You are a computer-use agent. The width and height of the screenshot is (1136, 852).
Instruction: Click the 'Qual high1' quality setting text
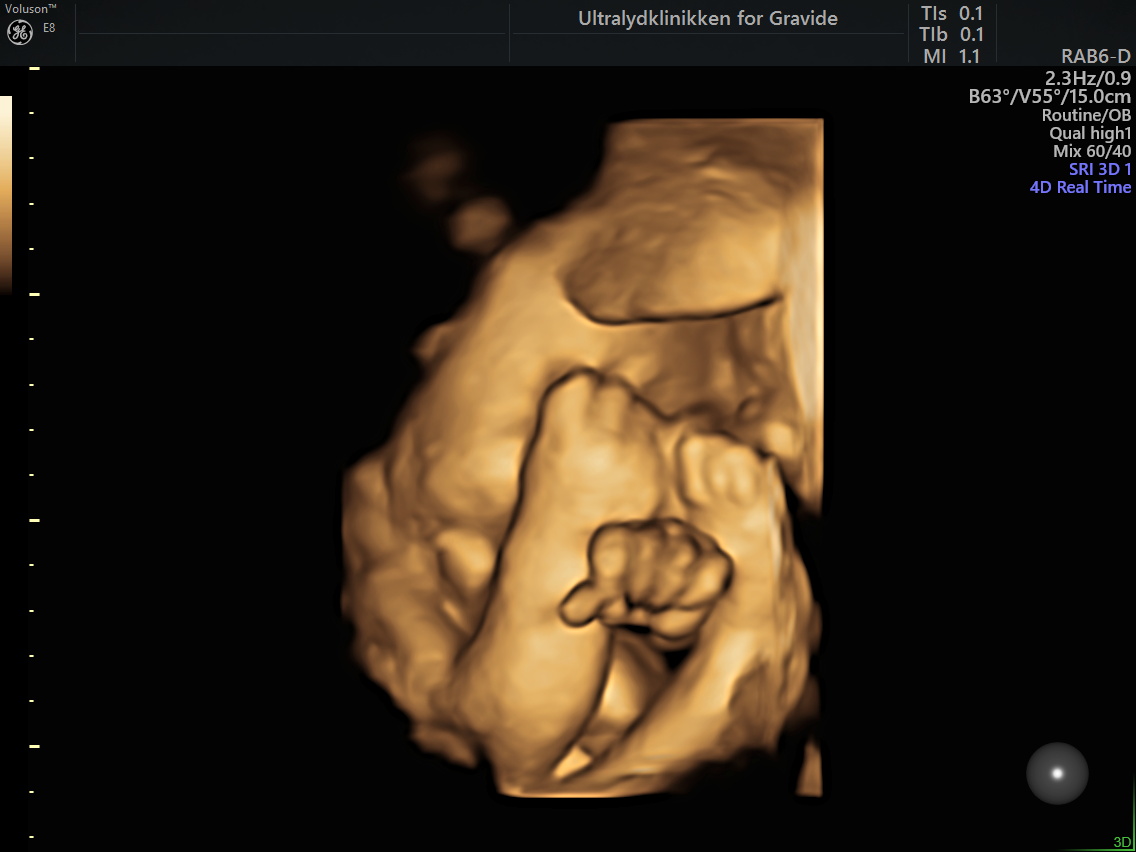click(1090, 133)
